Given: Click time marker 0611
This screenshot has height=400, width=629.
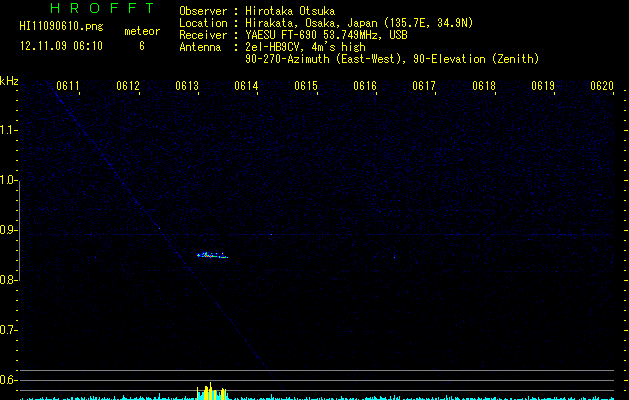Looking at the screenshot, I should 67,86.
